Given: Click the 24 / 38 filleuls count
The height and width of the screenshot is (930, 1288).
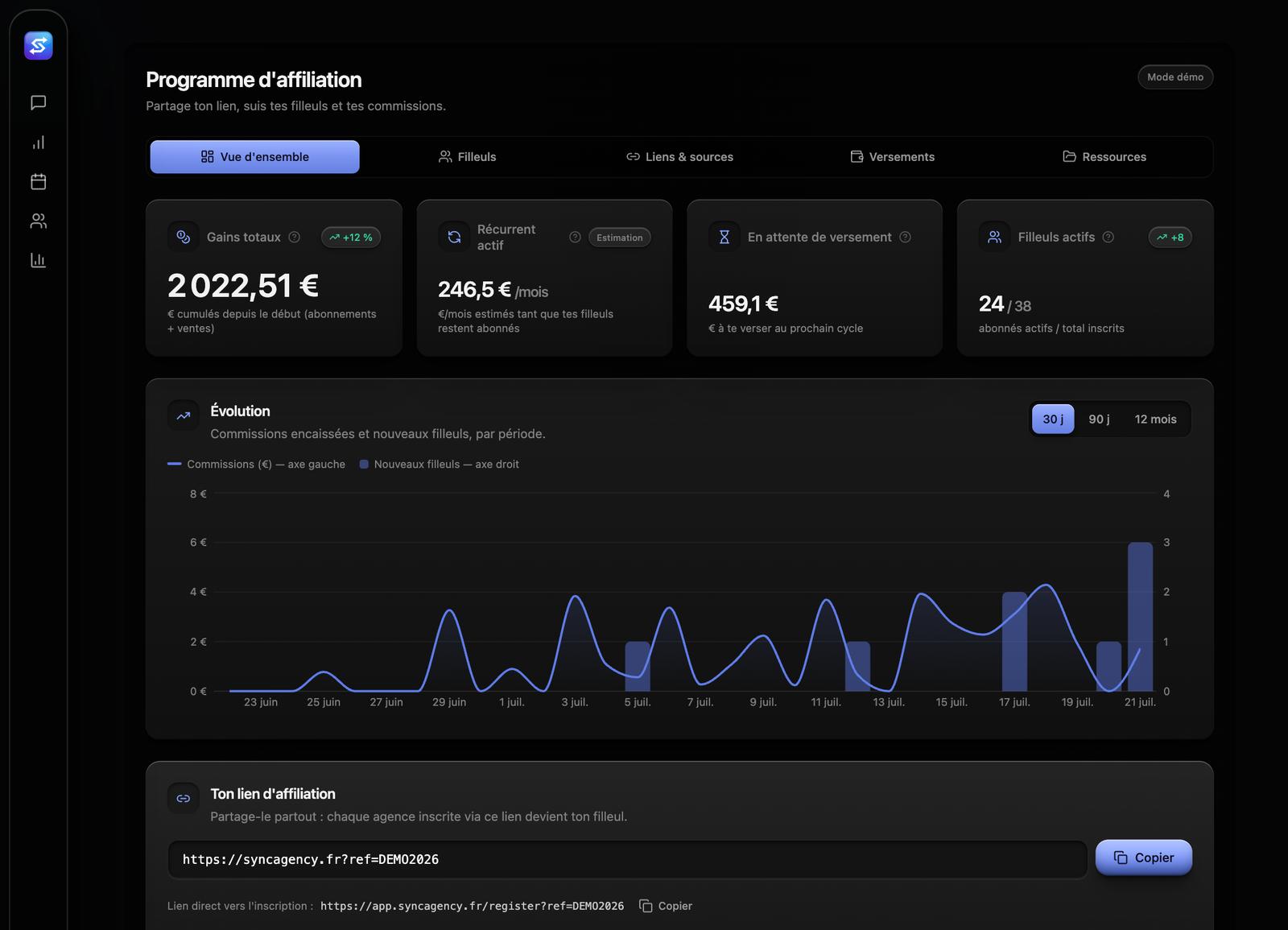Looking at the screenshot, I should click(x=1005, y=304).
